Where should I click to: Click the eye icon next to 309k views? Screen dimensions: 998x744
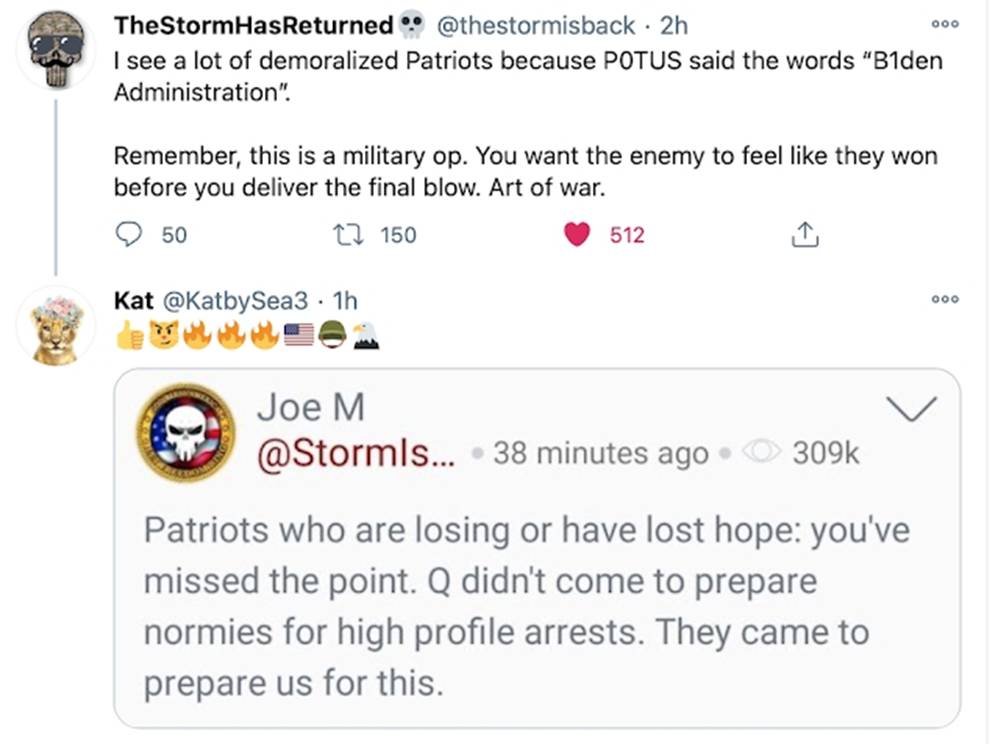(762, 452)
